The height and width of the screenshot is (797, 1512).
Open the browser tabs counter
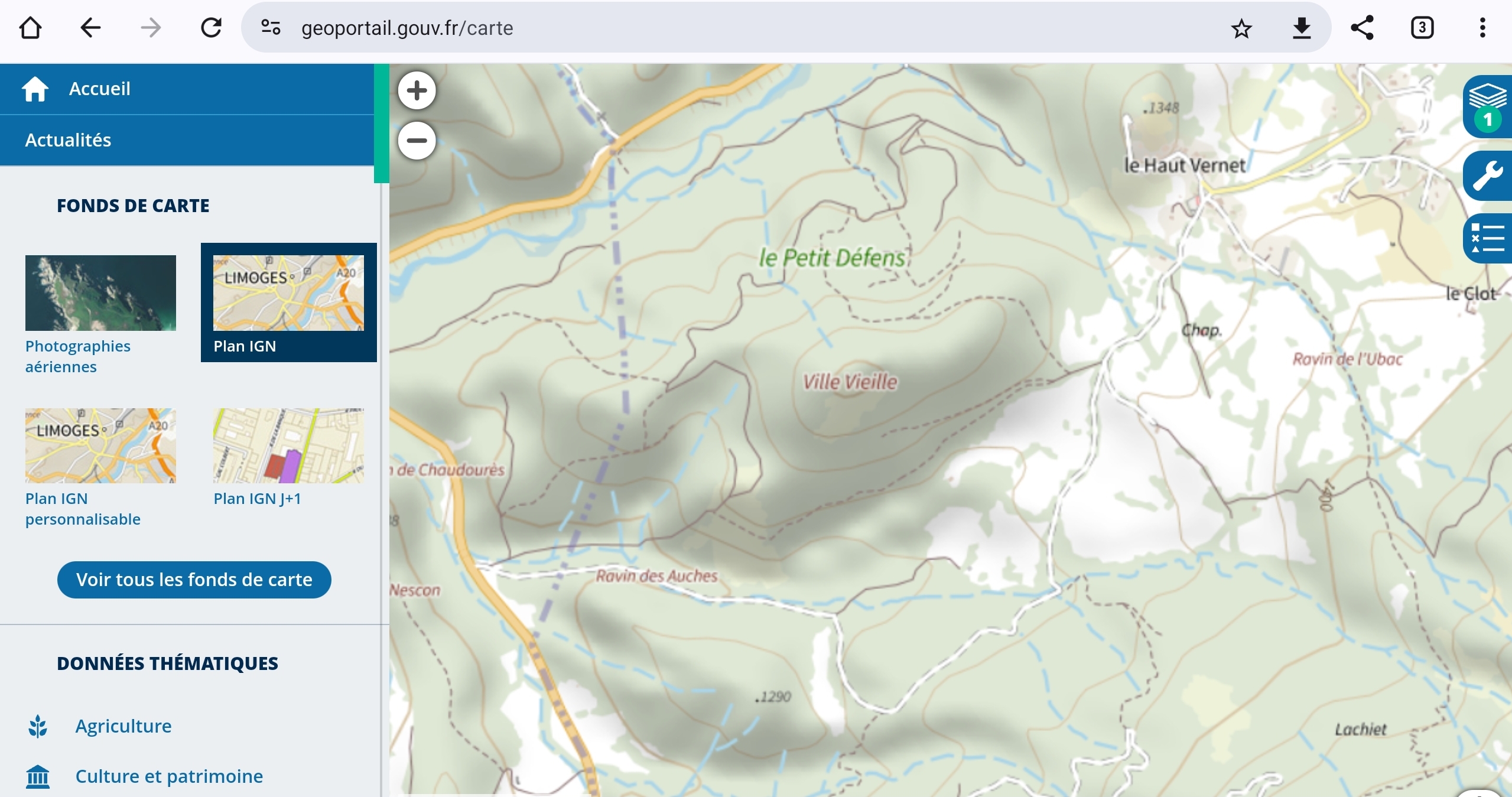[x=1422, y=28]
